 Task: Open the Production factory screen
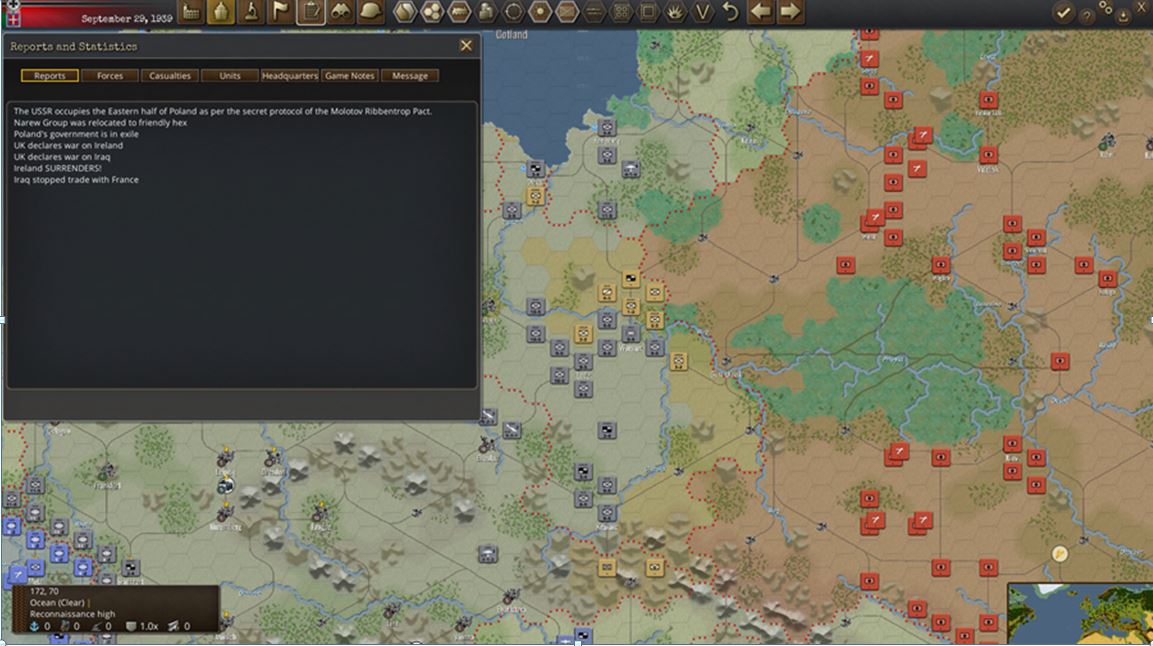point(191,12)
